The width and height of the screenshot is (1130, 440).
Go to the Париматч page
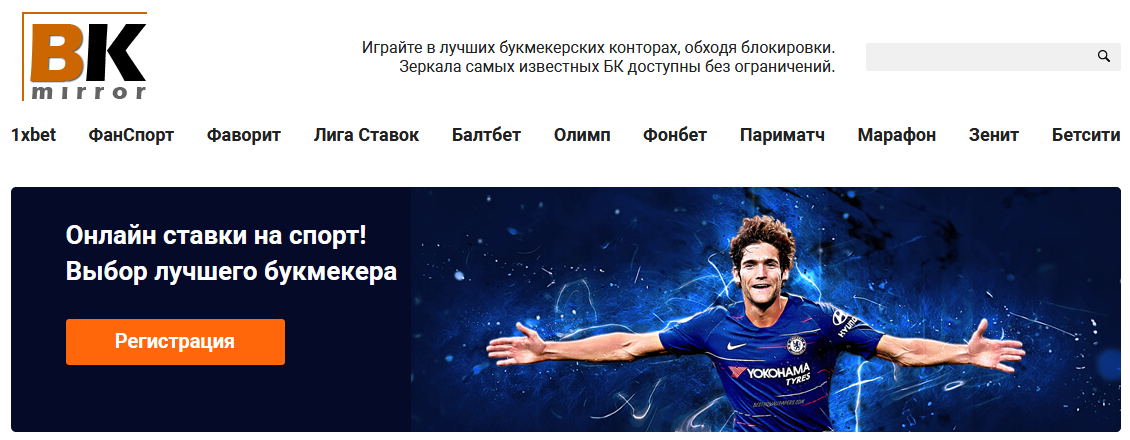(x=782, y=135)
